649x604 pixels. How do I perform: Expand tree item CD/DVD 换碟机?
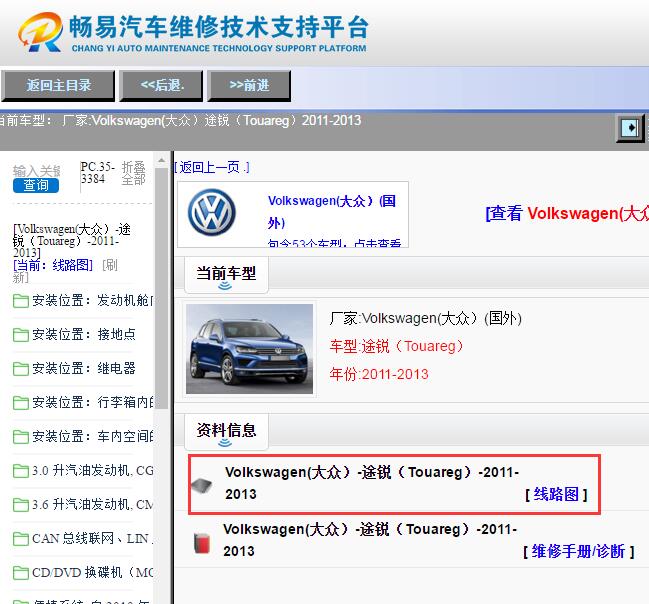[x=93, y=573]
